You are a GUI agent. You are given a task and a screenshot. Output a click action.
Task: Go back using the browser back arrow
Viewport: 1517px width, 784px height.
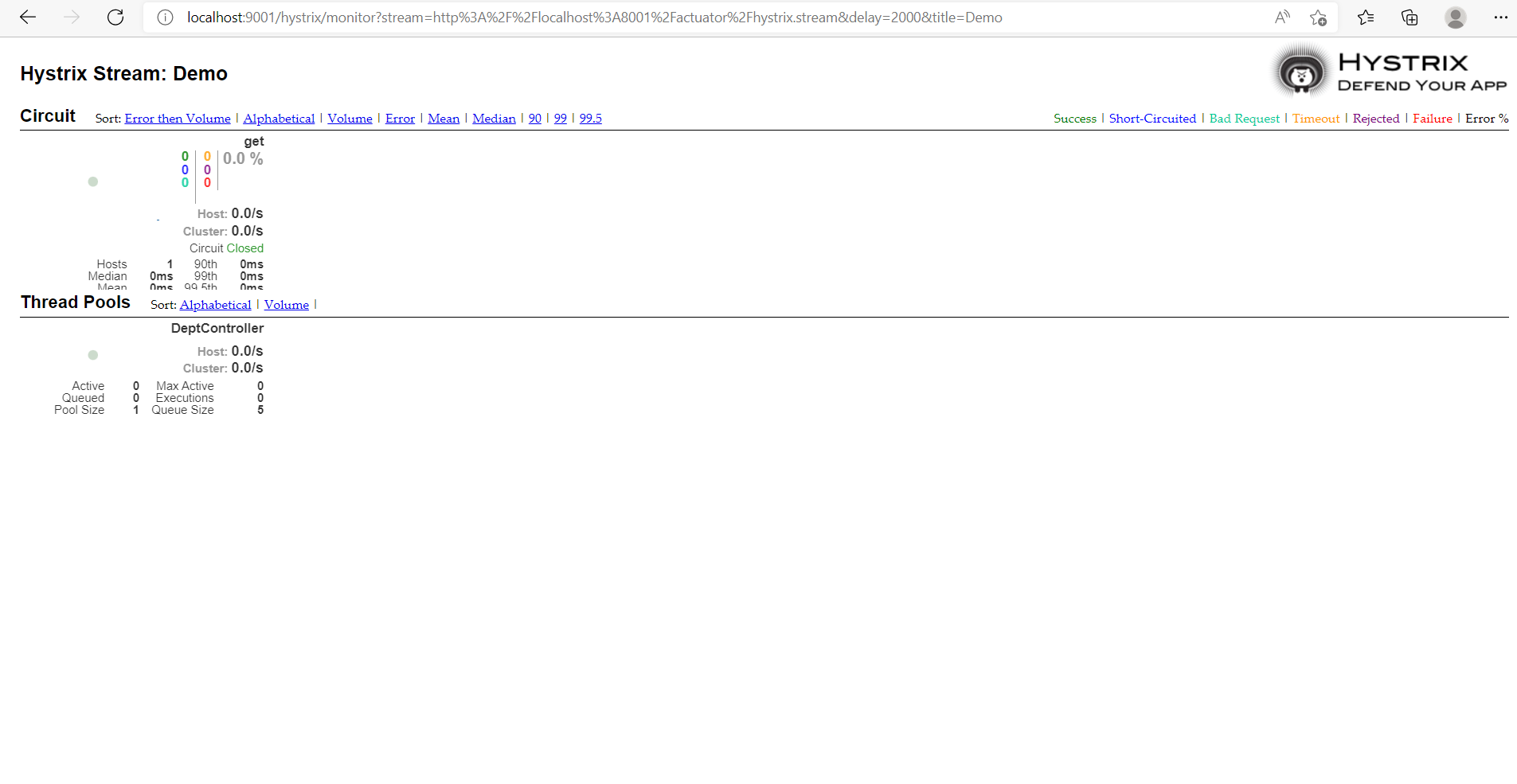[28, 18]
